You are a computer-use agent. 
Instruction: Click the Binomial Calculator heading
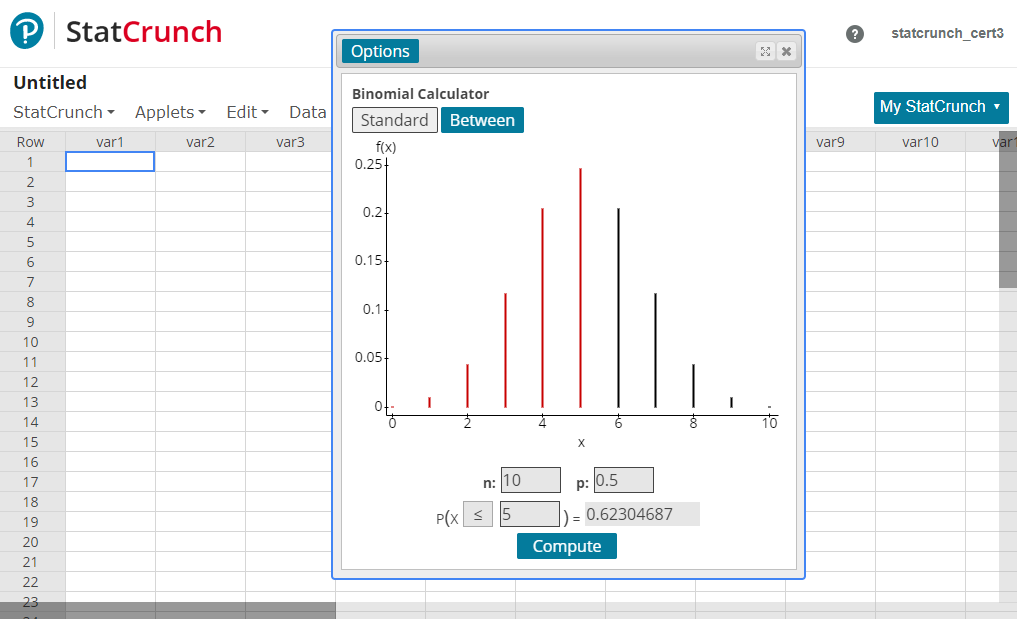(420, 93)
